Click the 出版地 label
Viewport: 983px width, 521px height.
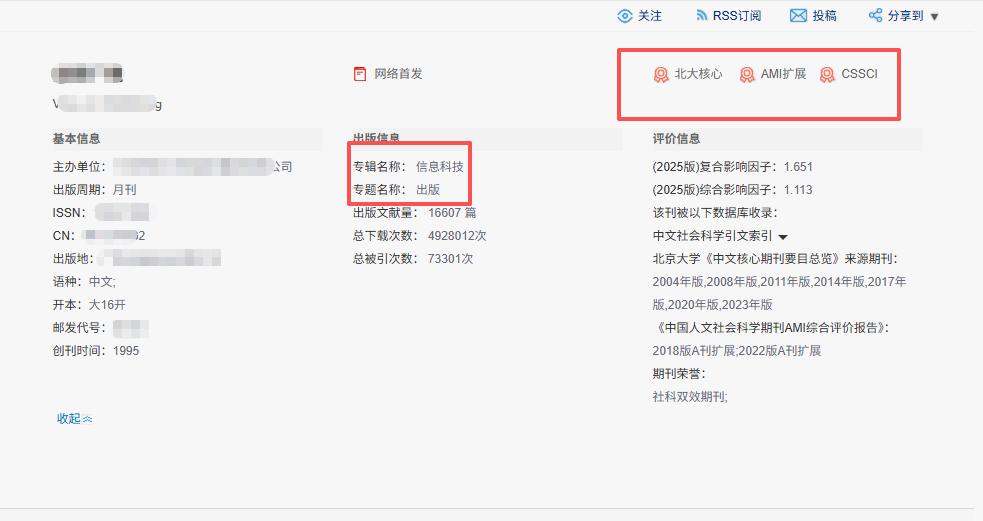pyautogui.click(x=73, y=258)
